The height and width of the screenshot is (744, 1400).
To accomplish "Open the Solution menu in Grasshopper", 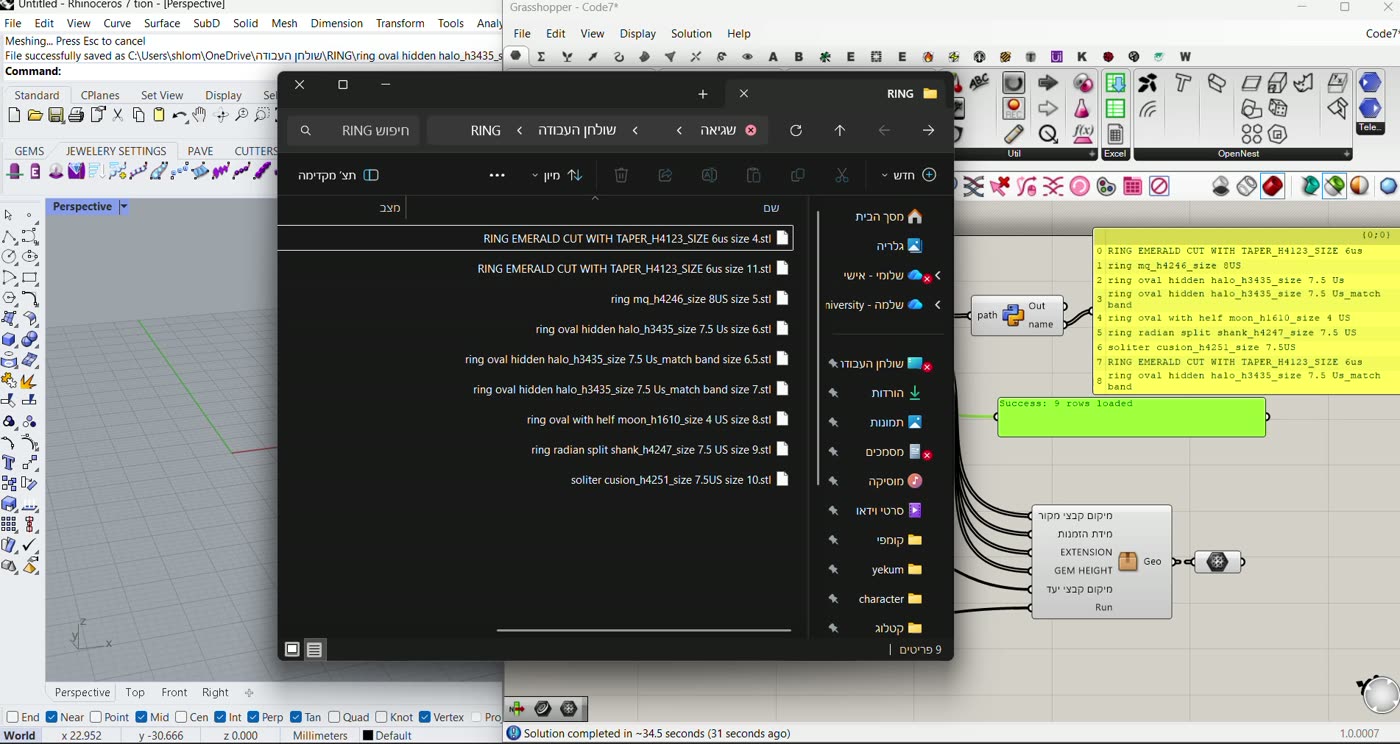I will (x=691, y=34).
